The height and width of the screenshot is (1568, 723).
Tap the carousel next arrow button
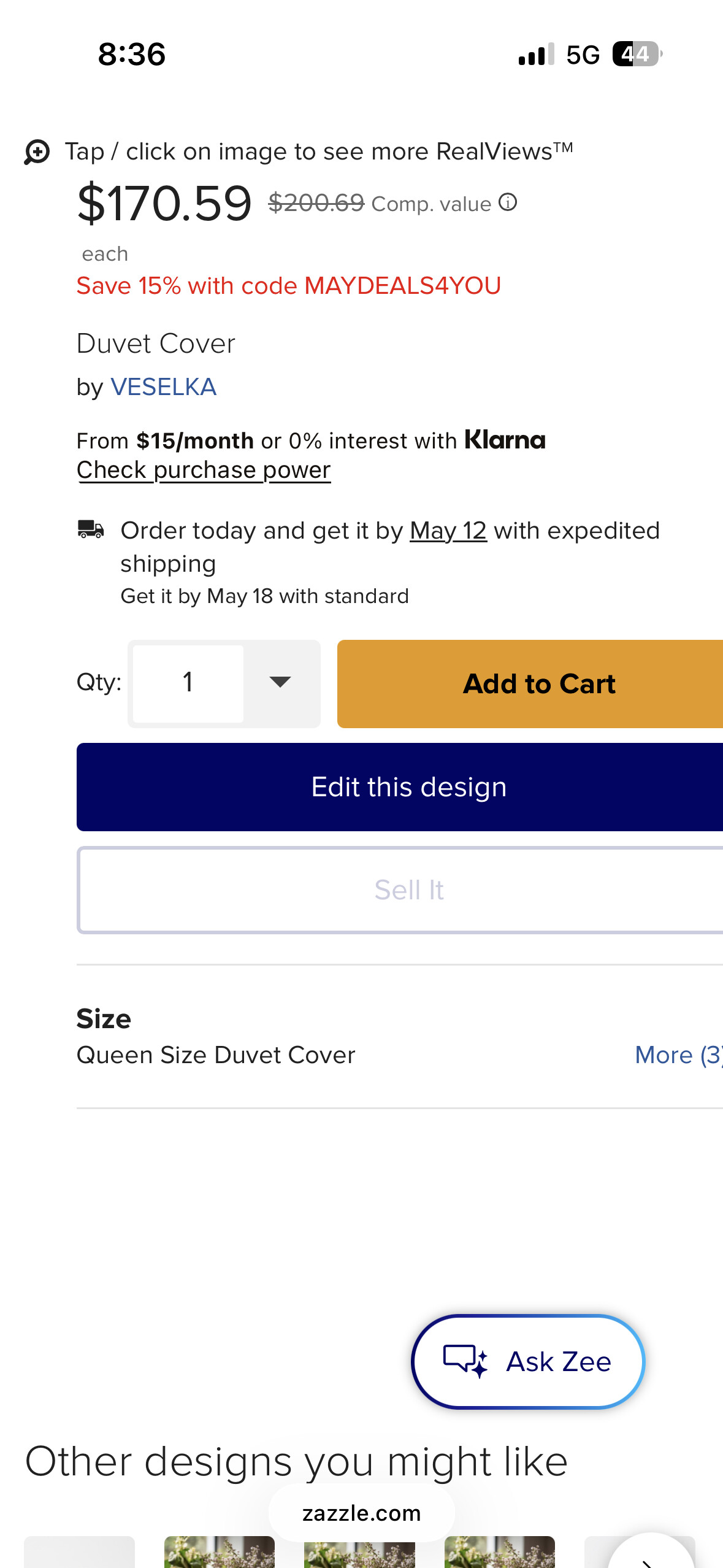click(x=651, y=1552)
